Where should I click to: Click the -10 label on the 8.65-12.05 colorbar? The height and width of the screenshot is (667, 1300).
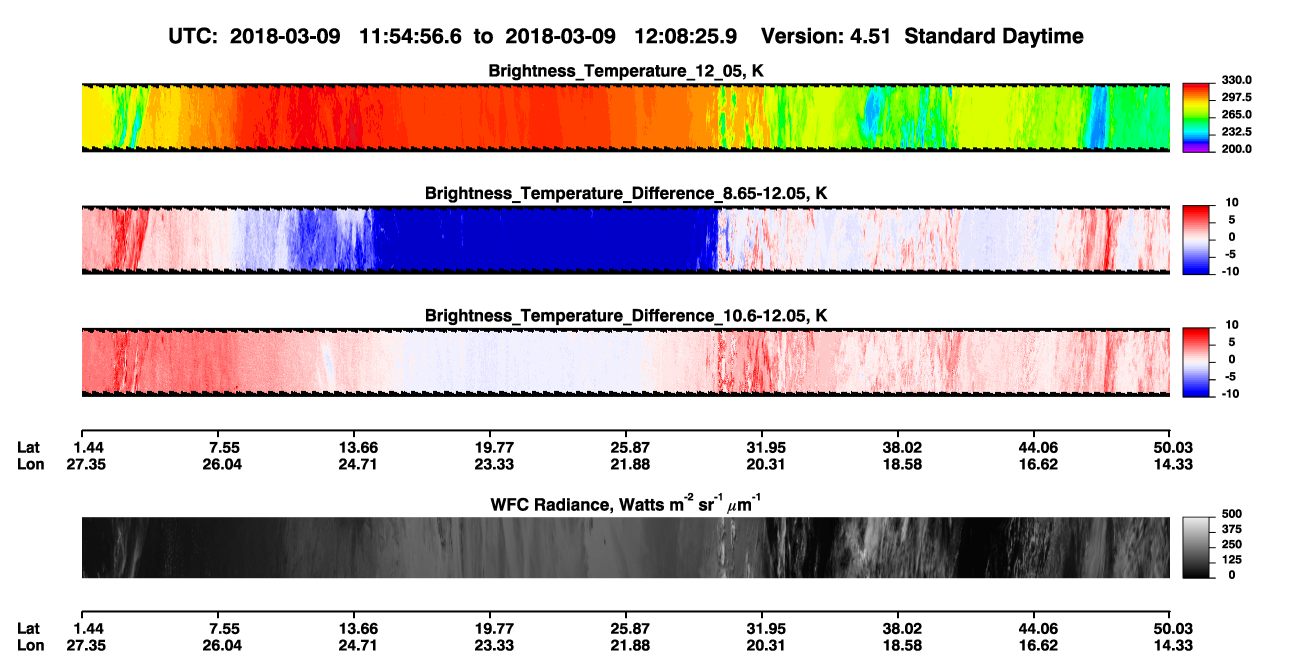pos(1231,271)
